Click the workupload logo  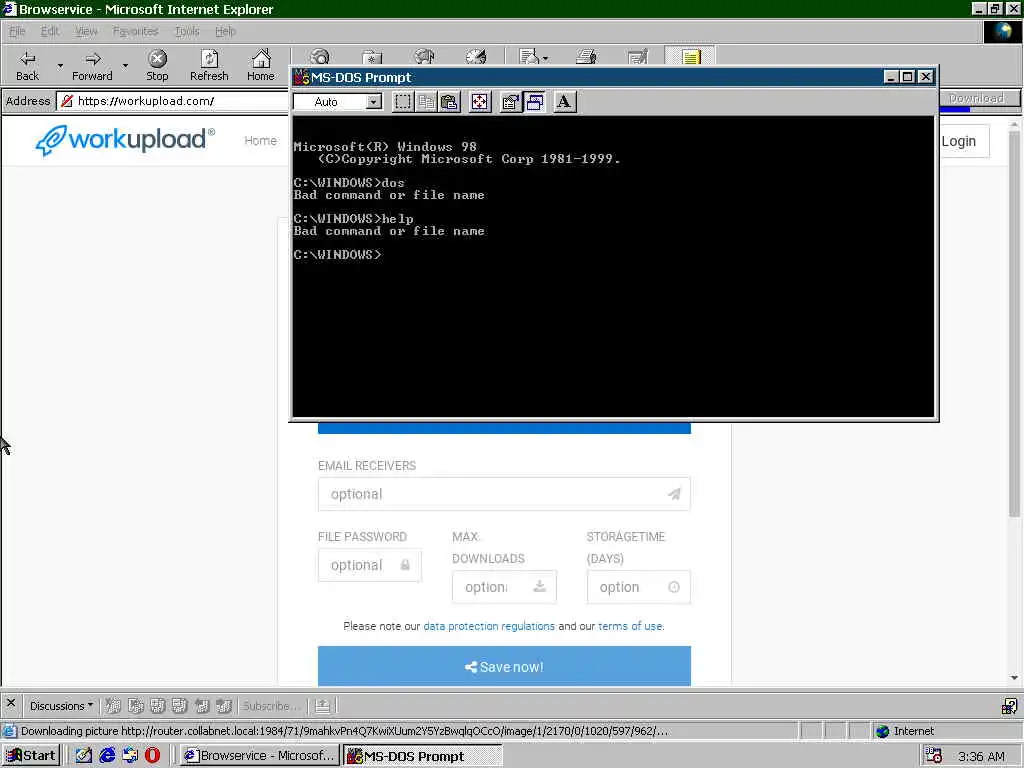click(124, 140)
